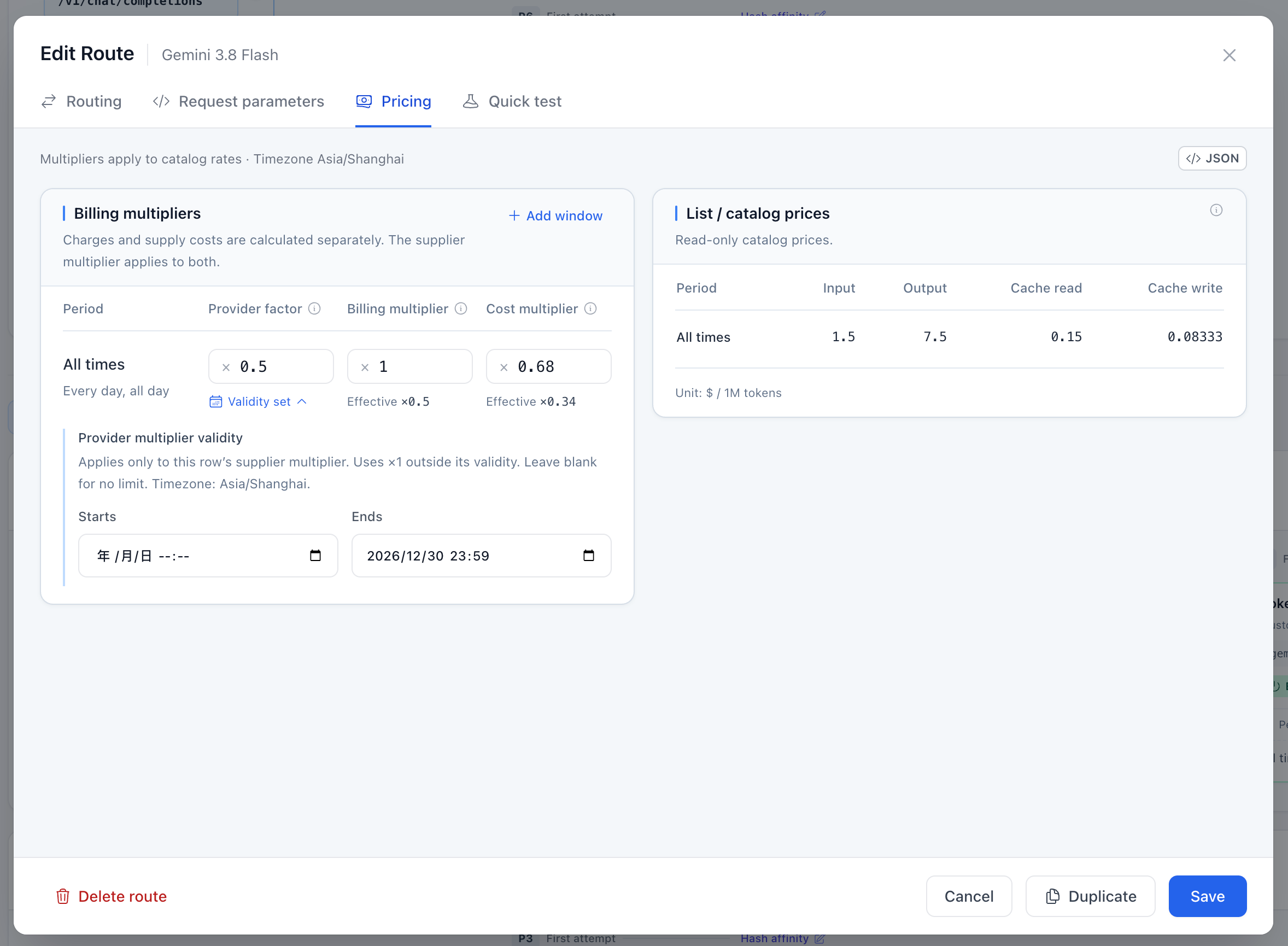The image size is (1288, 946).
Task: Click the Billing multiplier info icon
Action: point(461,308)
